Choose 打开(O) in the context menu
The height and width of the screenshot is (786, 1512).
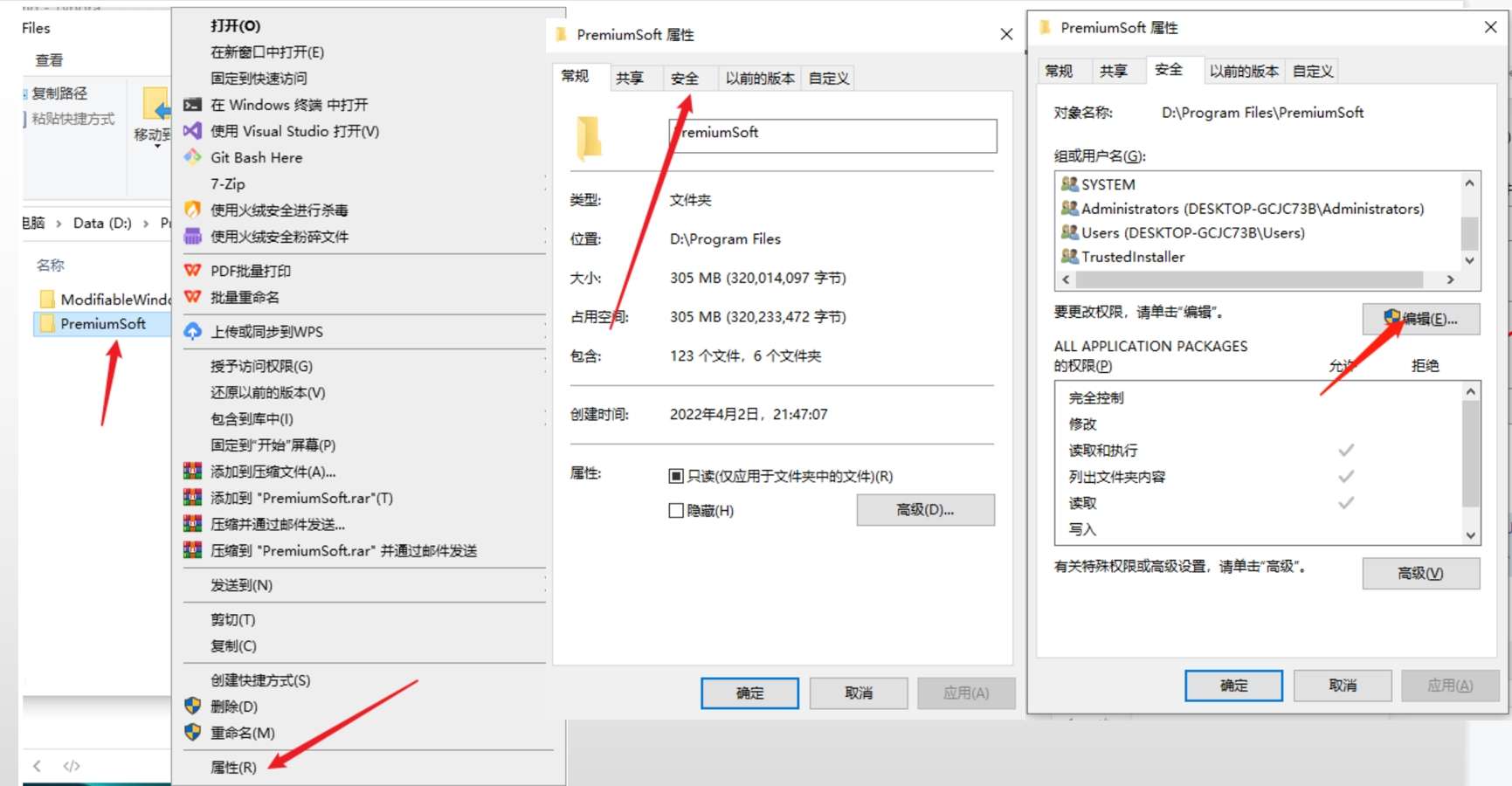[235, 26]
